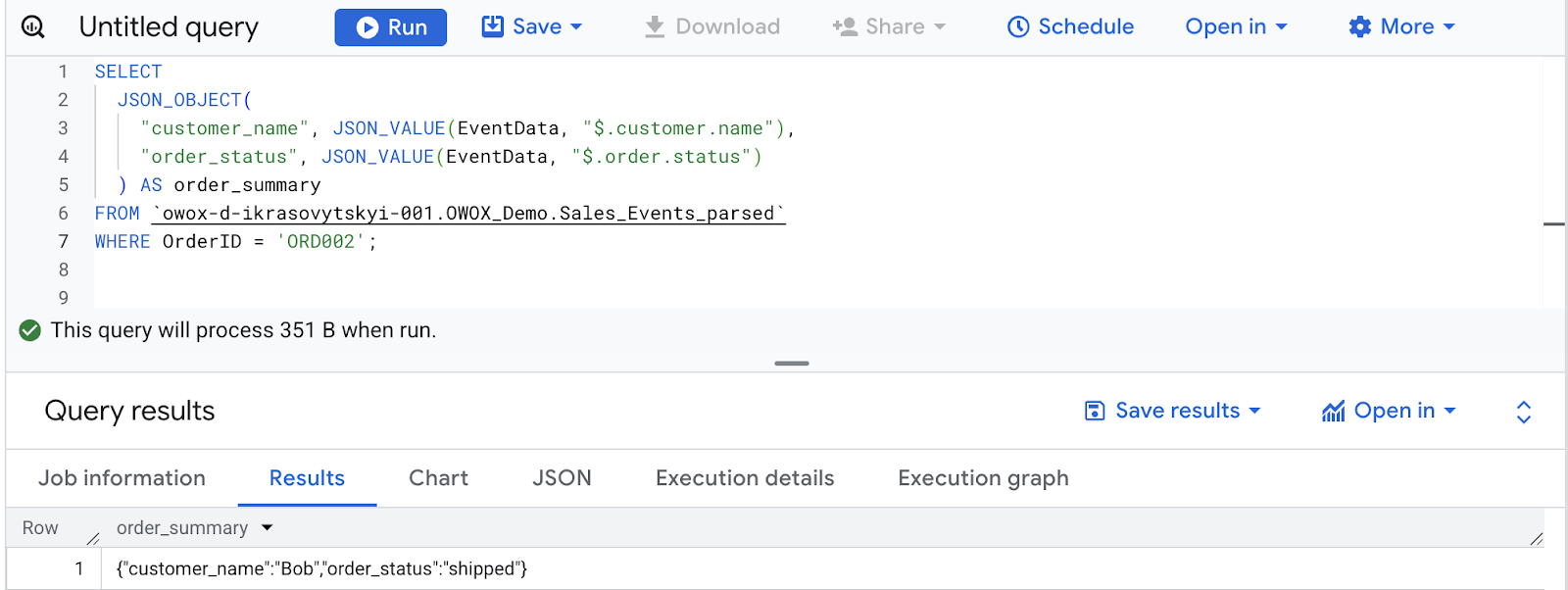The width and height of the screenshot is (1568, 590).
Task: Expand the top toolbar Open in menu
Action: pyautogui.click(x=1236, y=26)
